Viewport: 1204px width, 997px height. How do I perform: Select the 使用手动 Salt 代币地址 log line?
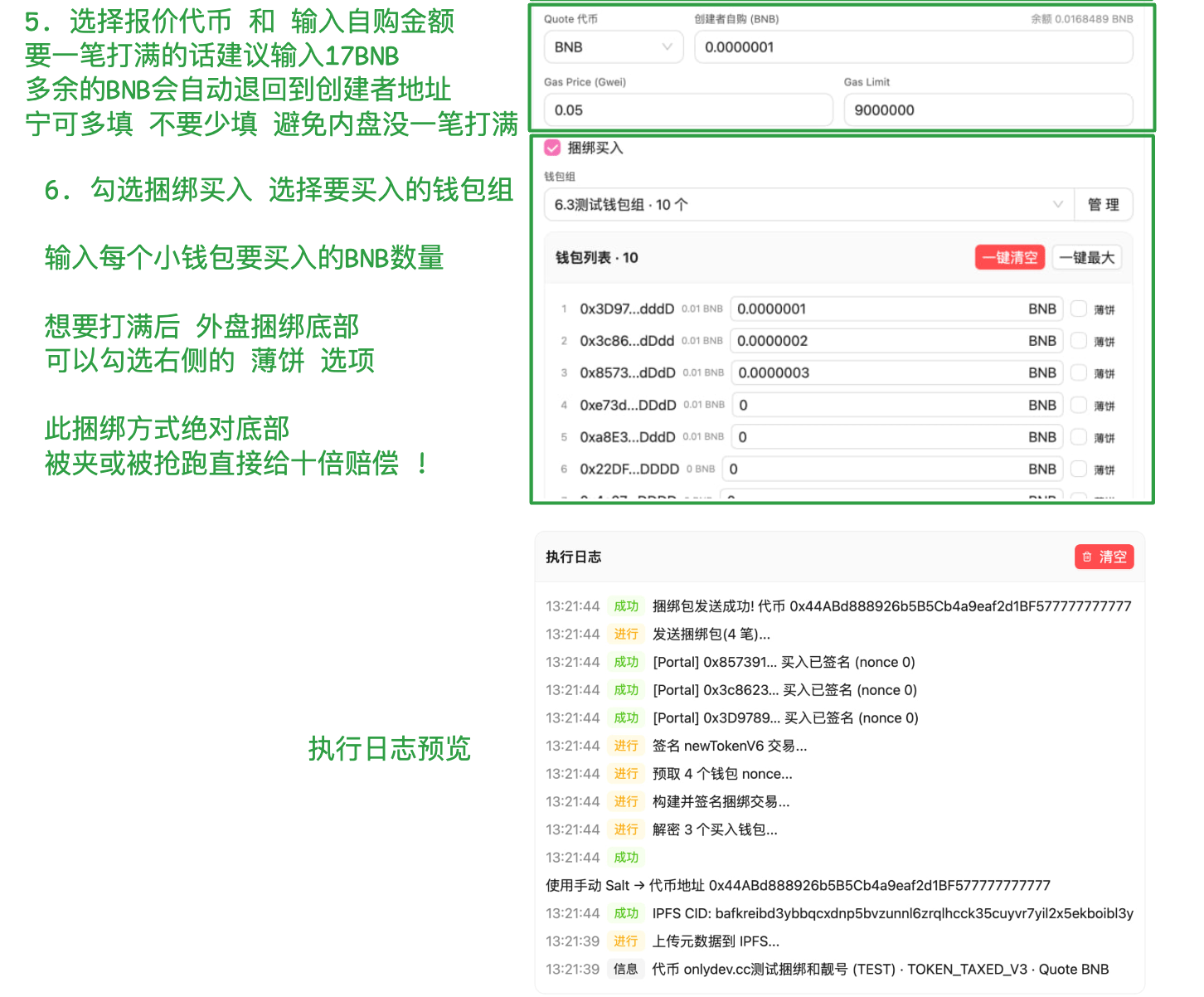click(798, 886)
